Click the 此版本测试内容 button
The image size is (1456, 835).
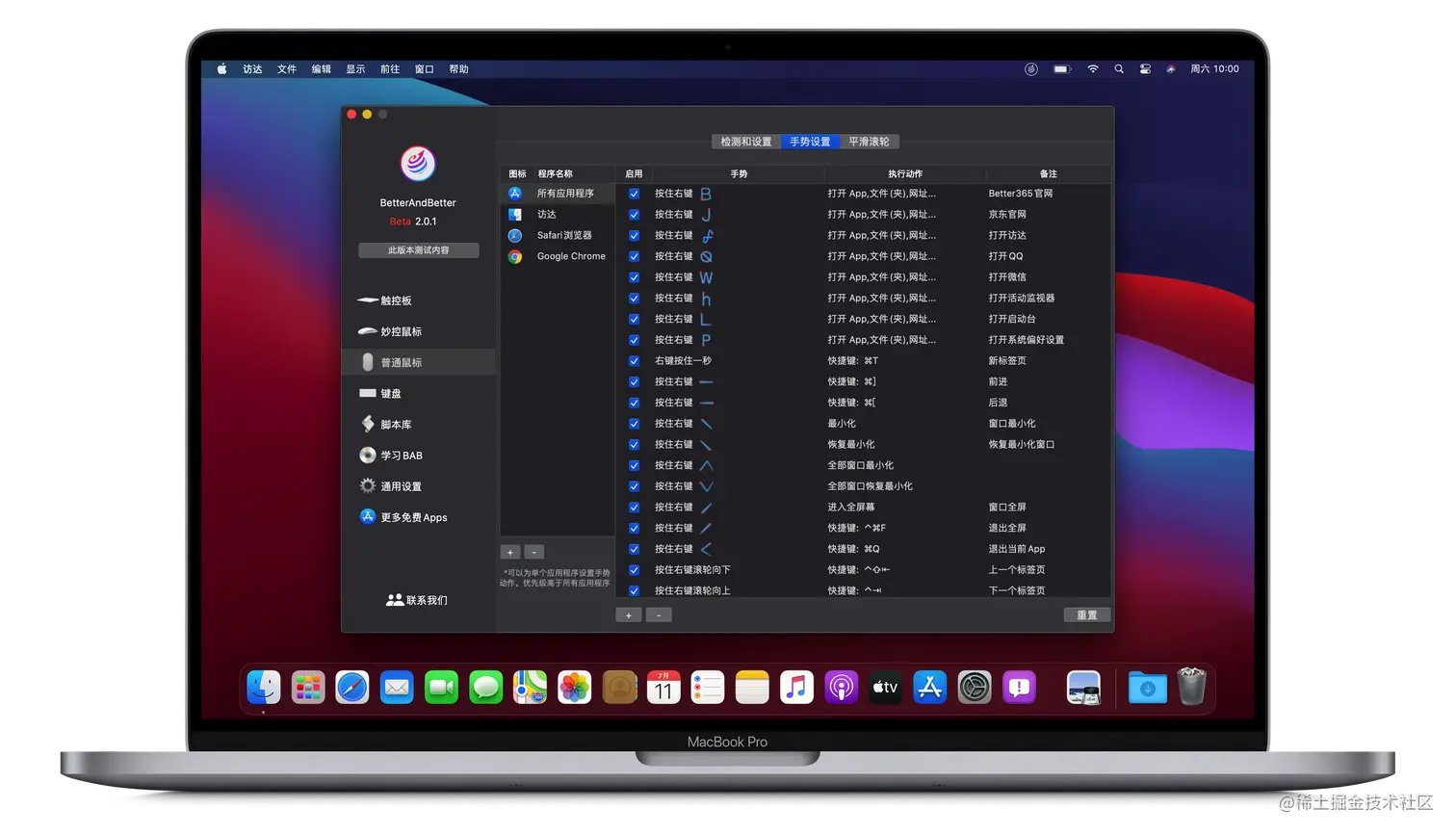pyautogui.click(x=418, y=250)
